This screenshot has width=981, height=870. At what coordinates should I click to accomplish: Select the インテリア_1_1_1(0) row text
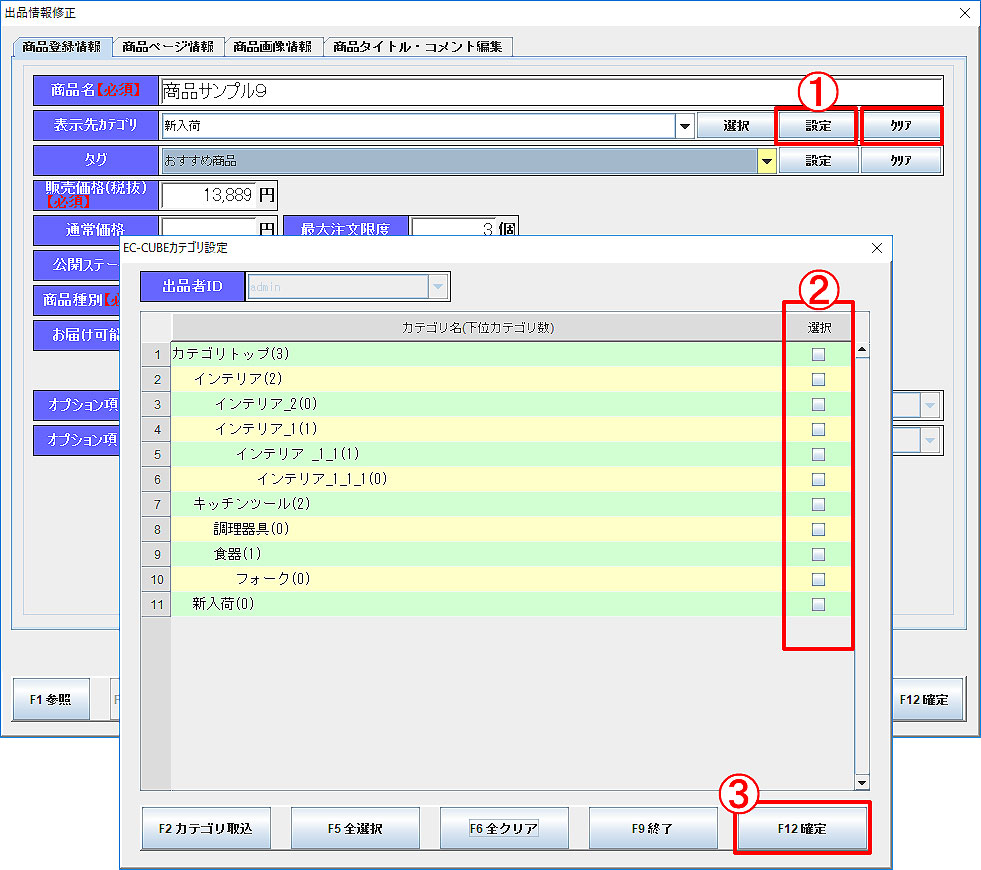[322, 479]
